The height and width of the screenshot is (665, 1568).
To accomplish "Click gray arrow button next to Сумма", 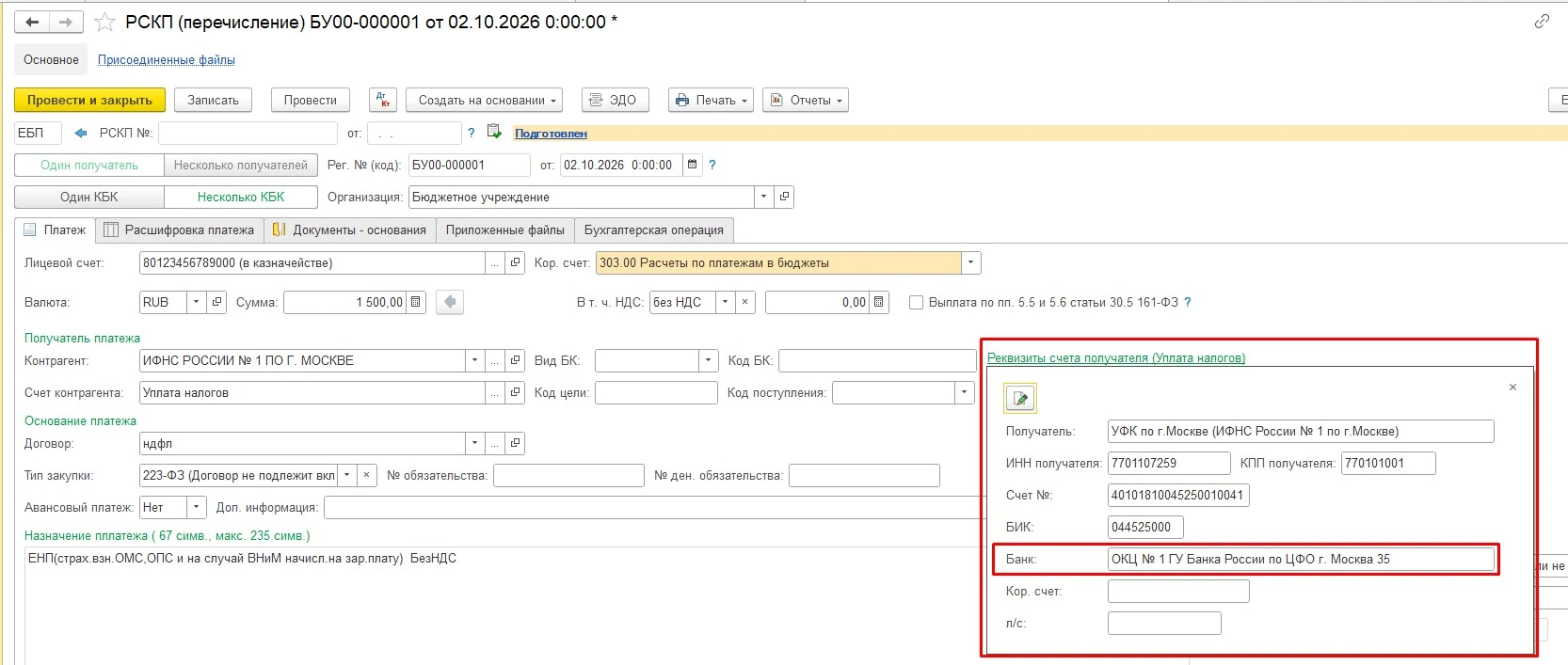I will pos(450,302).
